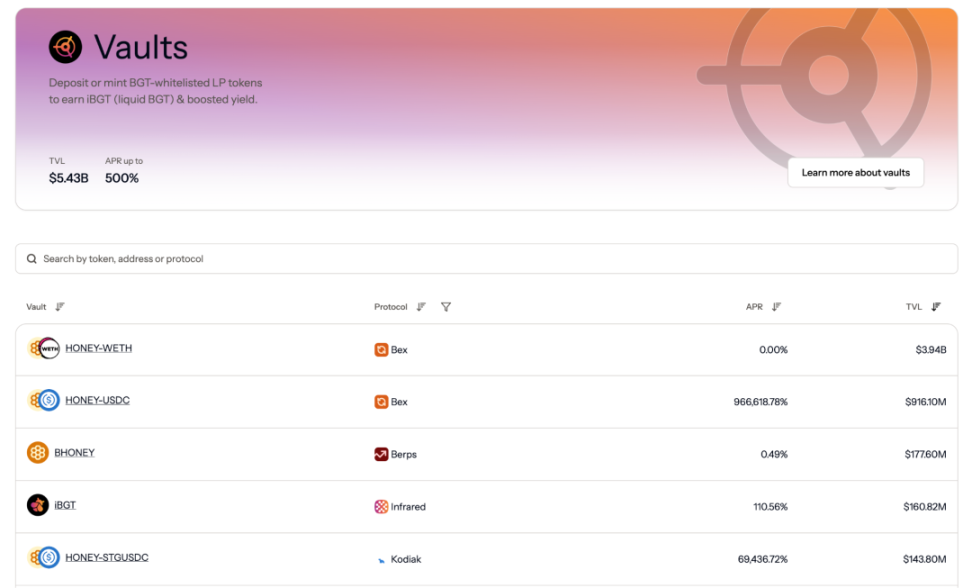The width and height of the screenshot is (972, 588).
Task: Click the TVL column header label
Action: 914,307
